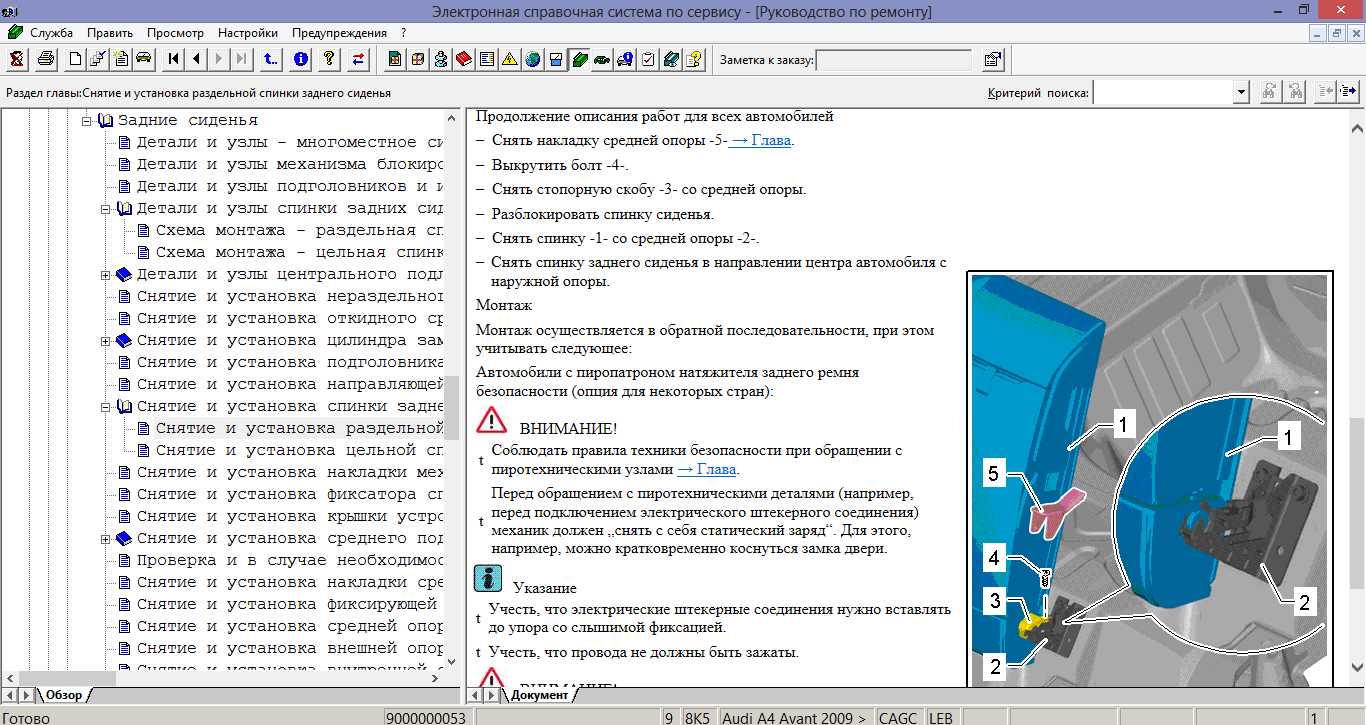Click the car with blue info badge icon
Viewport: 1366px width, 725px height.
[x=625, y=59]
